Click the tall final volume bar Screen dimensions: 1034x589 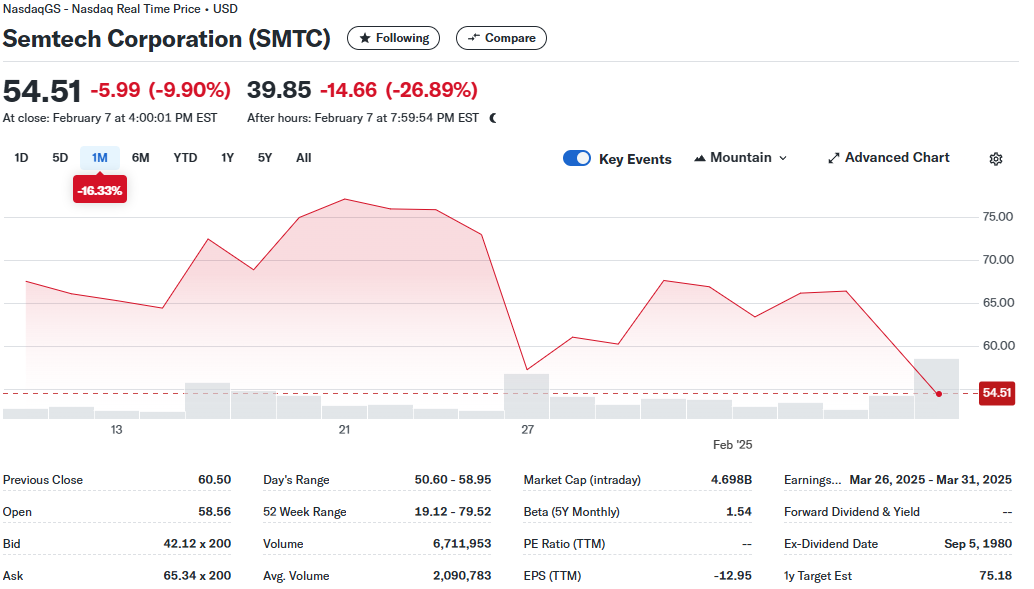[x=936, y=389]
